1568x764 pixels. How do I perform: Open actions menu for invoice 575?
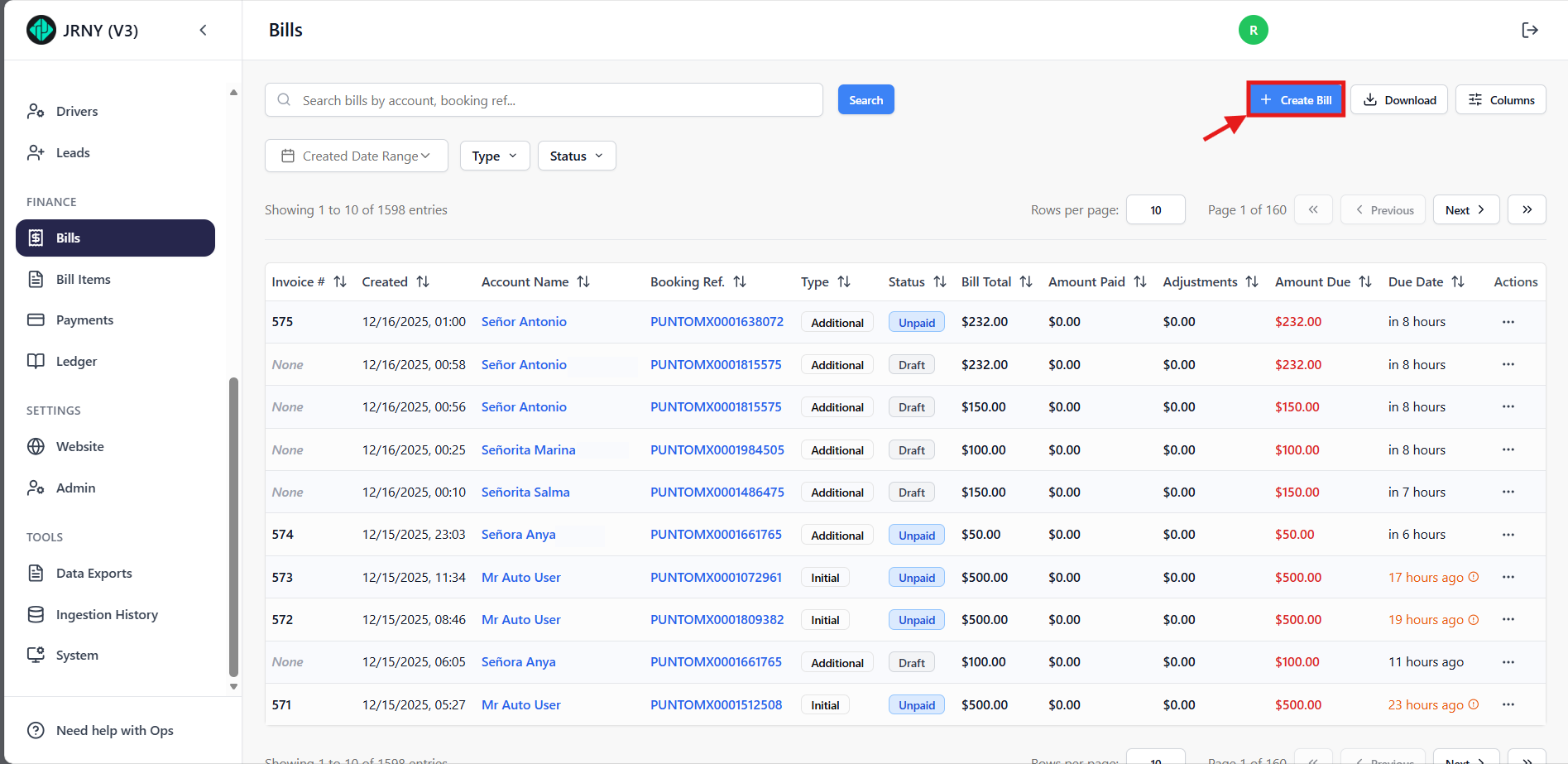point(1508,322)
